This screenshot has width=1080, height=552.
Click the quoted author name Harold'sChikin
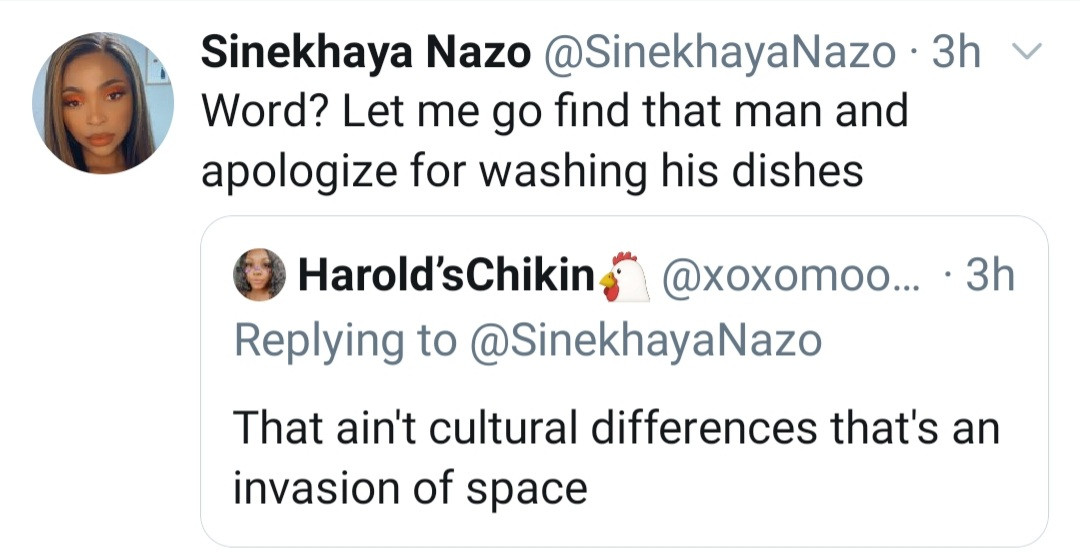tap(442, 278)
